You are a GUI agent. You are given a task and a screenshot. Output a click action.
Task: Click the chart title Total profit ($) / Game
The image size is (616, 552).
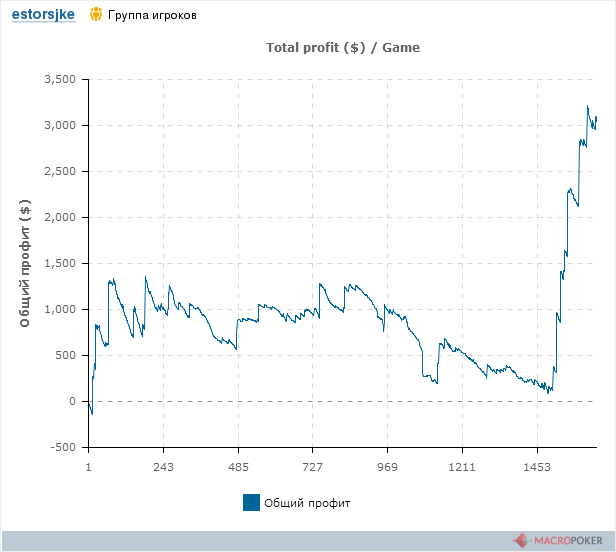pyautogui.click(x=343, y=47)
